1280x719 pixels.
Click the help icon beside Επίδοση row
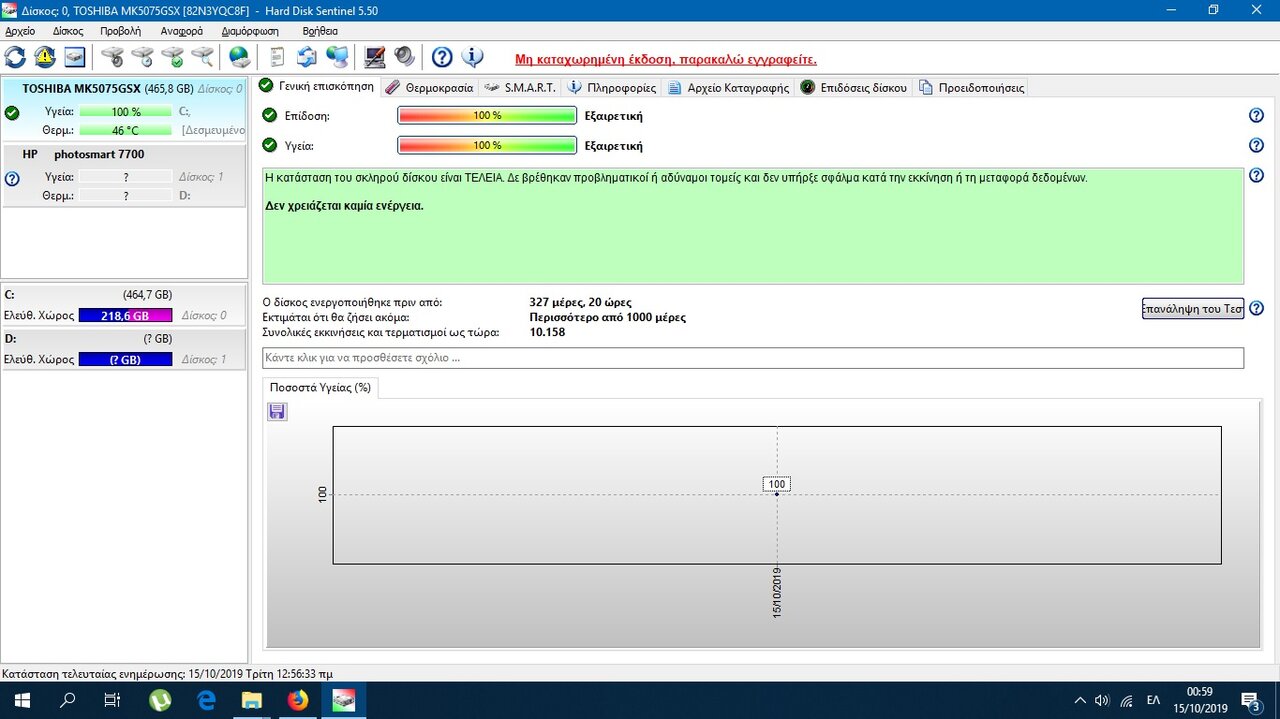point(1257,116)
